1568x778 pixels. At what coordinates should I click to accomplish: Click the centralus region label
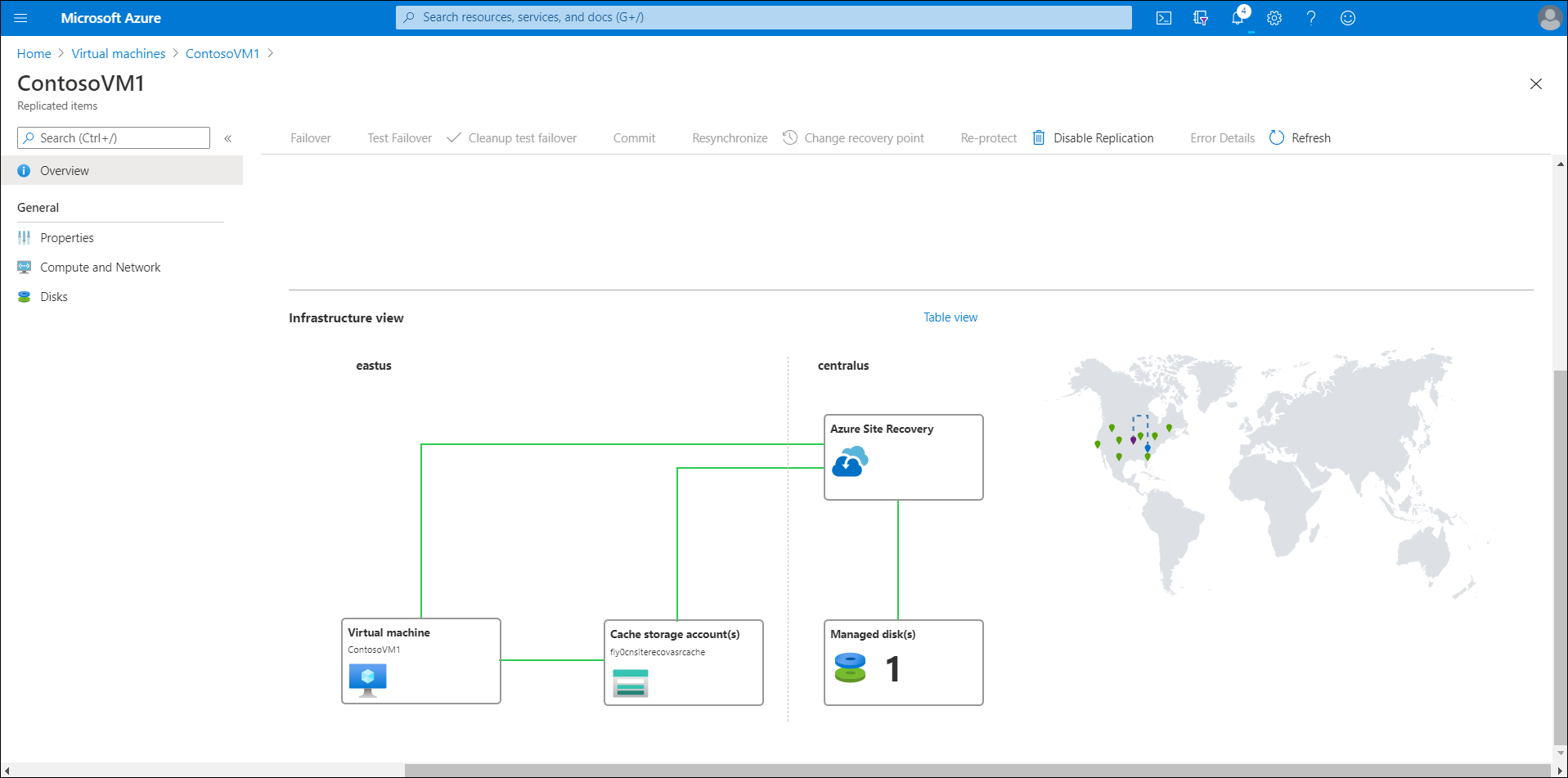coord(843,366)
